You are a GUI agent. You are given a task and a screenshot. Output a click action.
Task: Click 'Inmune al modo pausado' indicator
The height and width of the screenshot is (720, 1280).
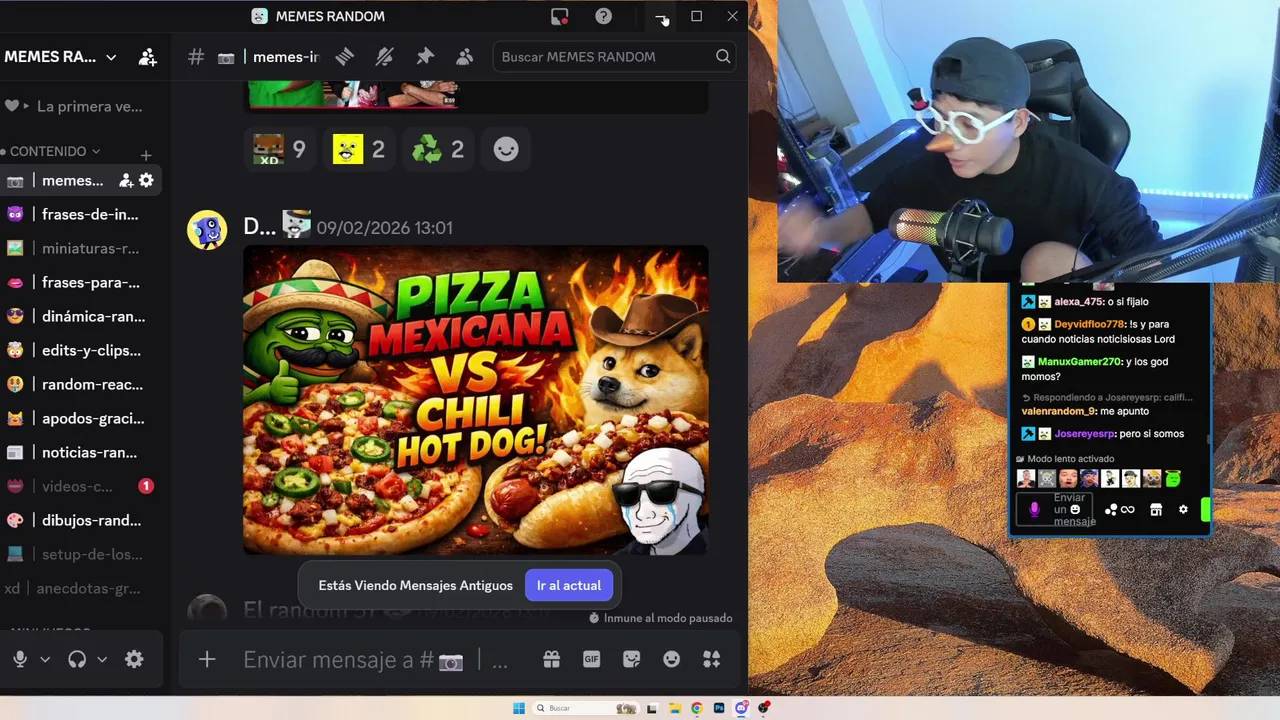[660, 618]
